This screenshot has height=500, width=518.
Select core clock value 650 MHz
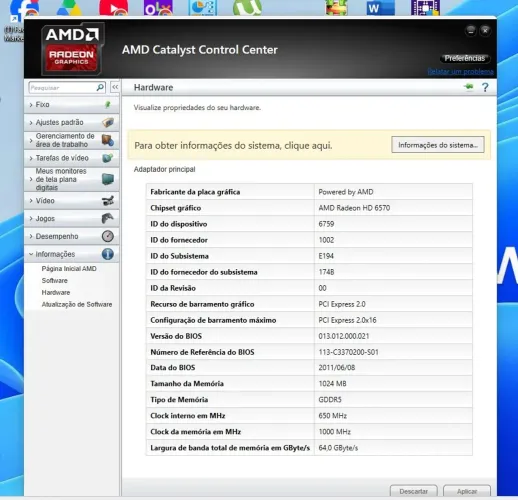click(333, 416)
